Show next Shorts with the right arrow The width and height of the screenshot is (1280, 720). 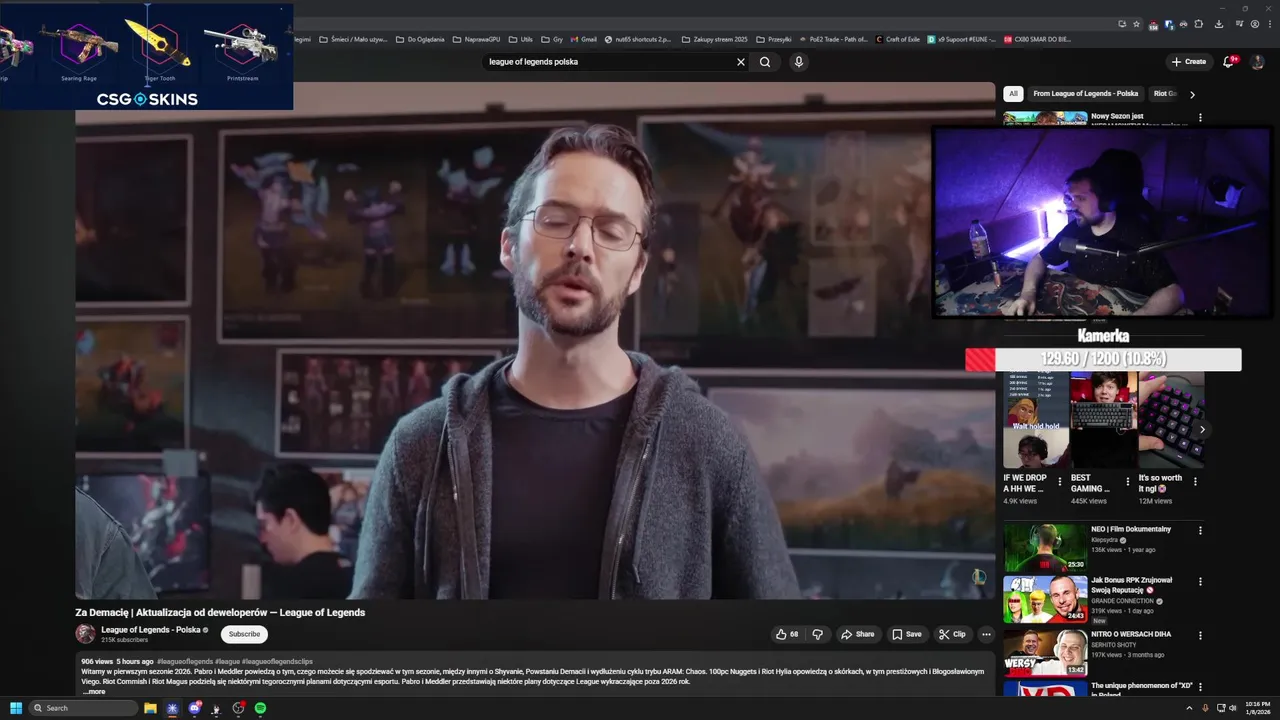pyautogui.click(x=1202, y=430)
